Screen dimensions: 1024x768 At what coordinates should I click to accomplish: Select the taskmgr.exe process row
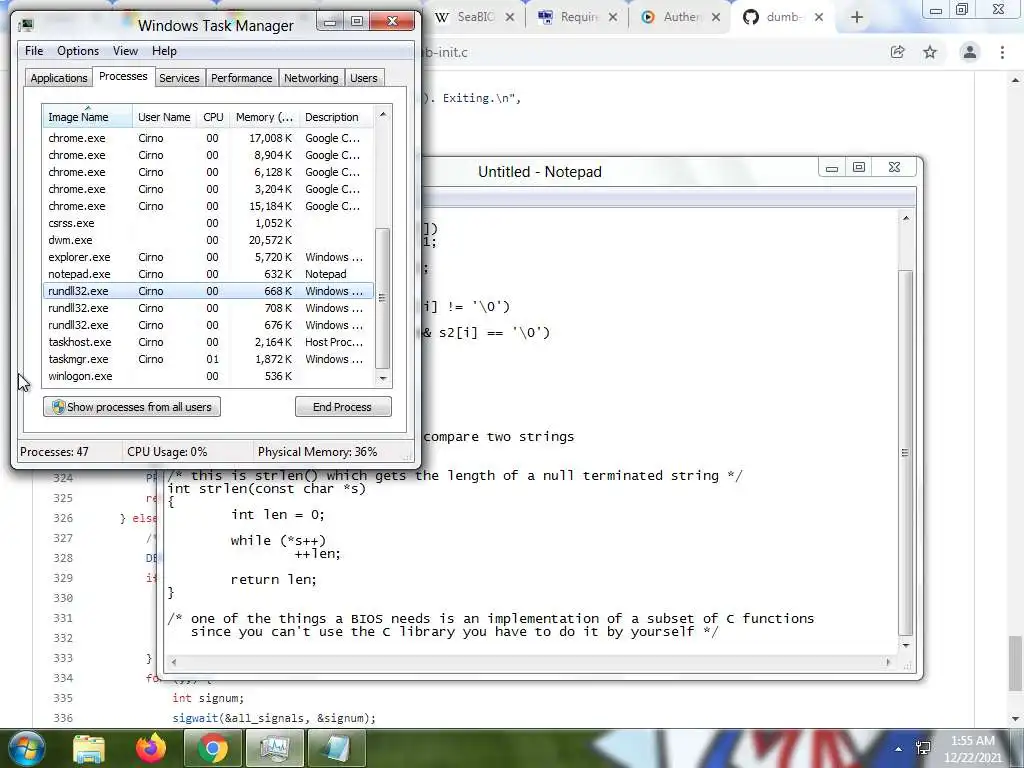208,359
